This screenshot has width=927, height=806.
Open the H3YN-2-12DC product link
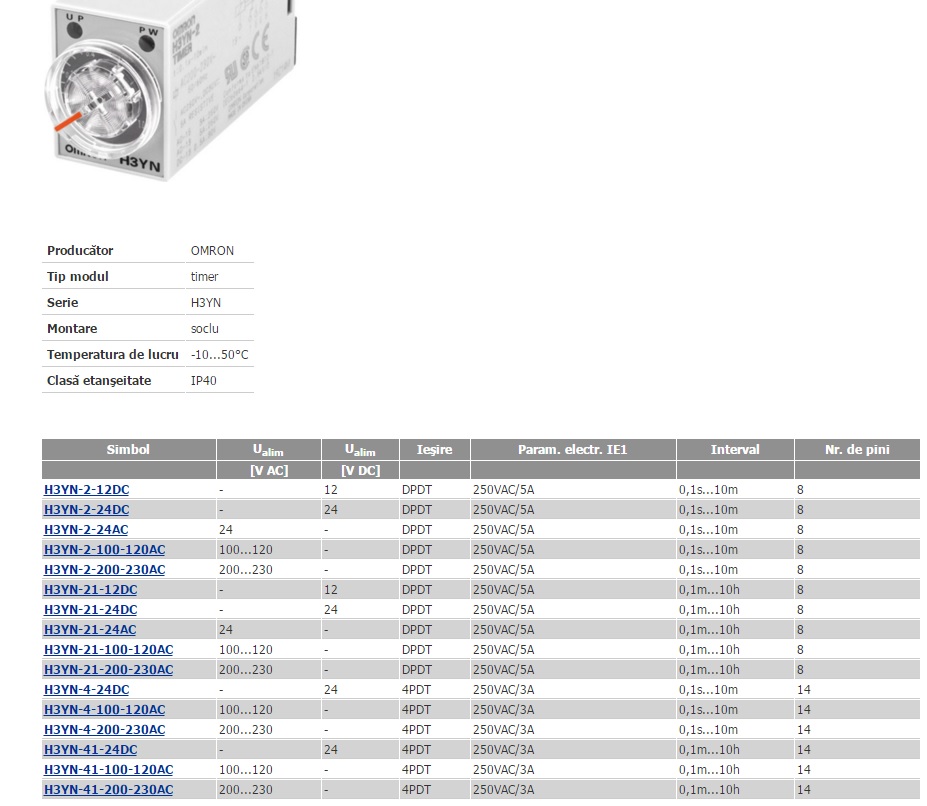86,490
